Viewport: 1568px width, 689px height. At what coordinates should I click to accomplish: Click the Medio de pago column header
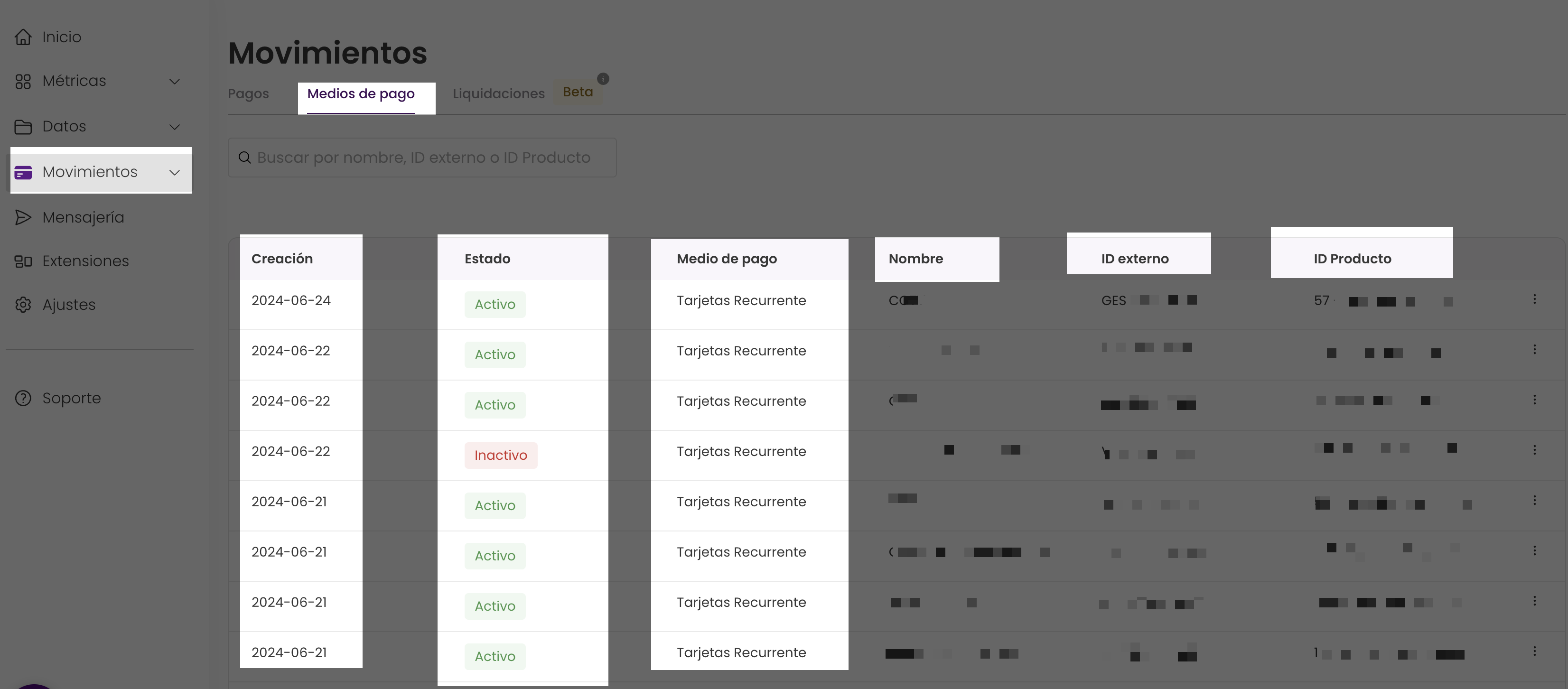click(x=727, y=259)
